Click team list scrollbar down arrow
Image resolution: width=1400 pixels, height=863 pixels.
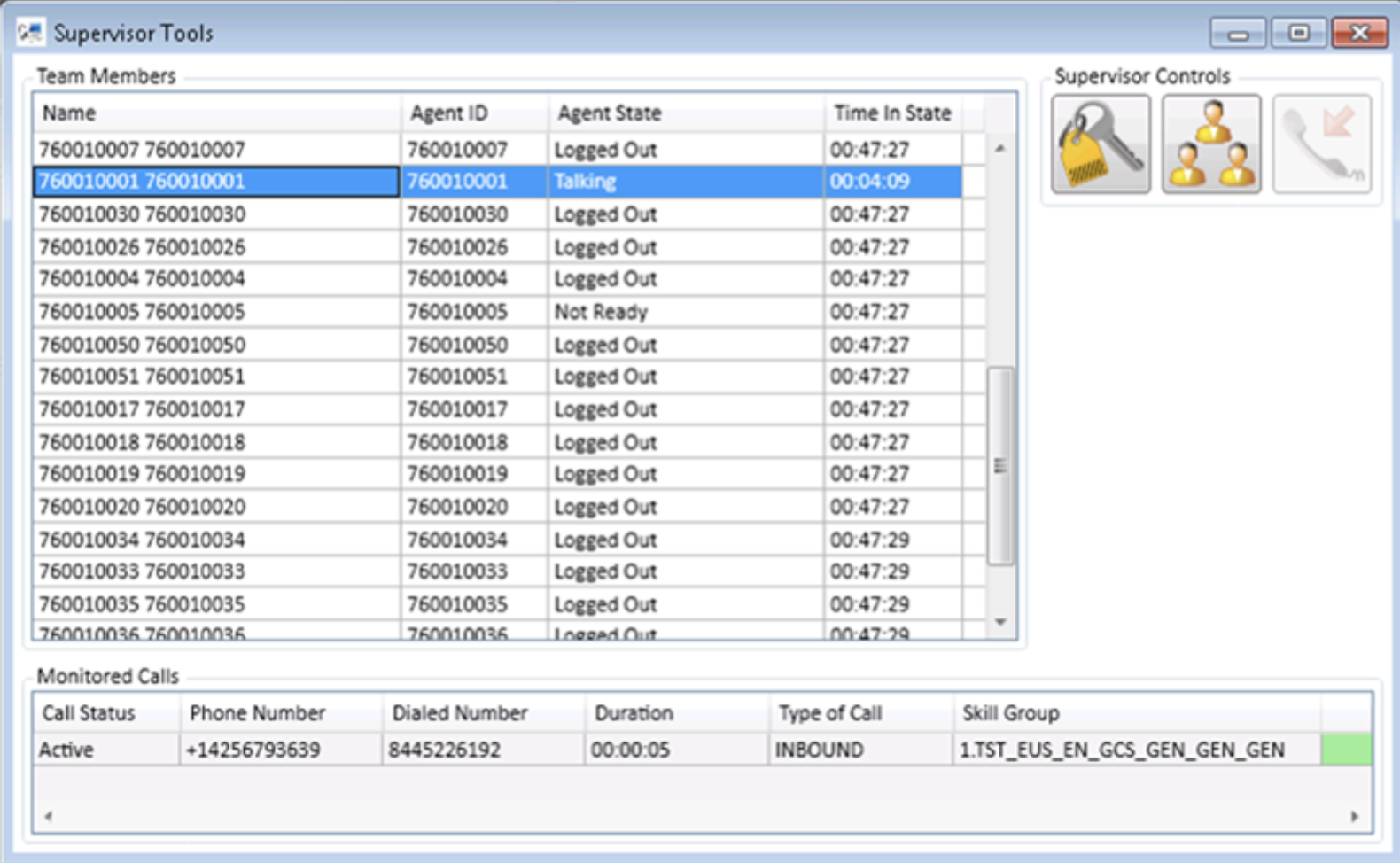[x=1000, y=622]
